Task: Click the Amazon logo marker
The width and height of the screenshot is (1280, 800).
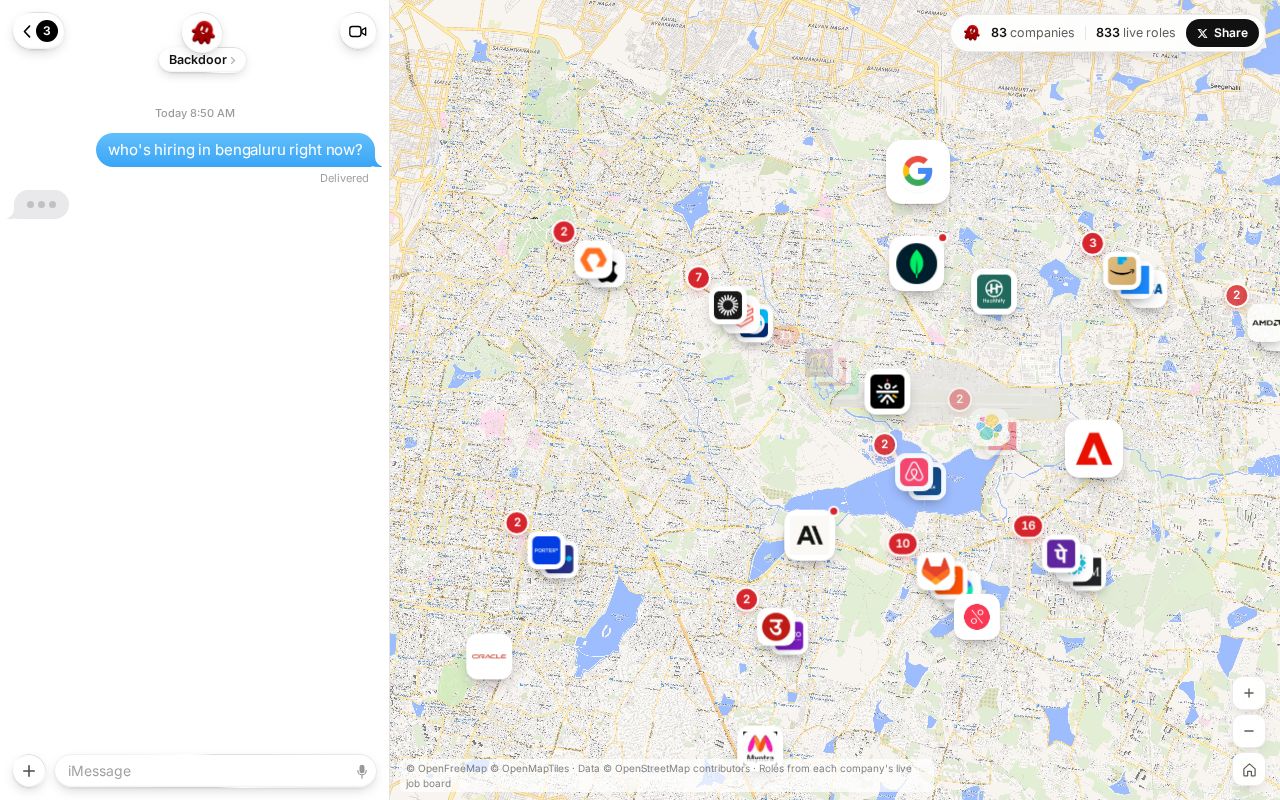Action: pyautogui.click(x=1122, y=271)
